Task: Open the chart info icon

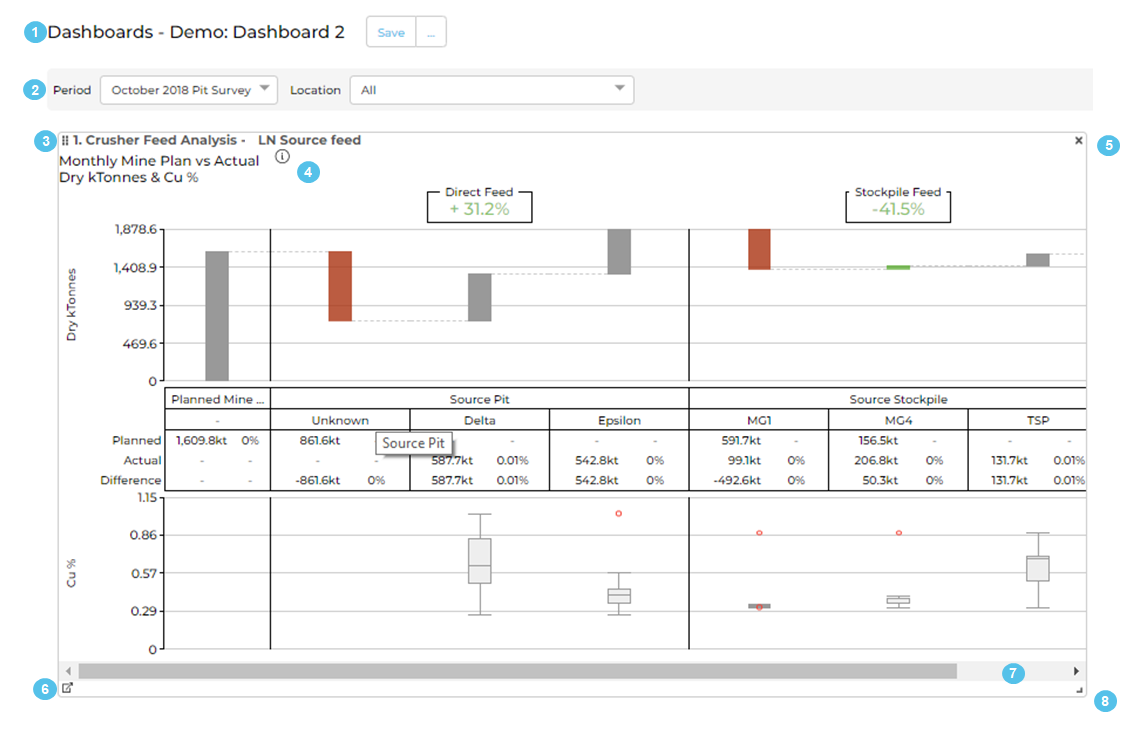Action: (282, 157)
